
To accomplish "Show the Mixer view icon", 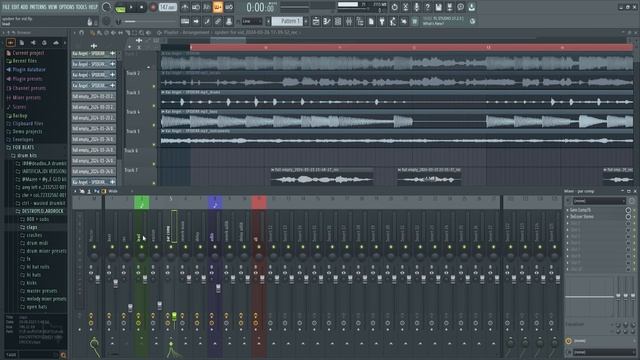I will [x=349, y=21].
